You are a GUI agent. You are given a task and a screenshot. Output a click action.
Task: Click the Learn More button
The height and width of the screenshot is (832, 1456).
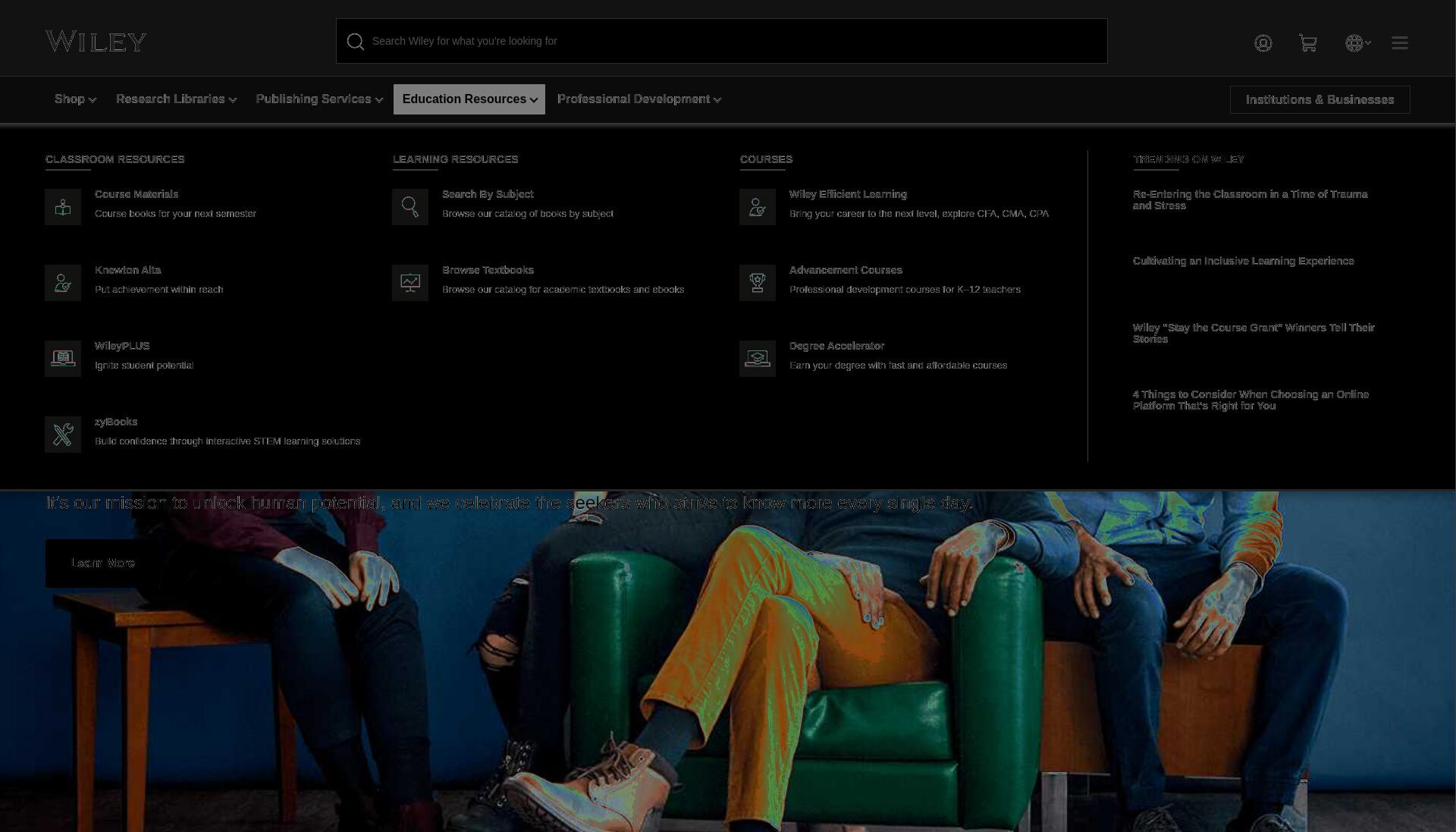[x=103, y=564]
